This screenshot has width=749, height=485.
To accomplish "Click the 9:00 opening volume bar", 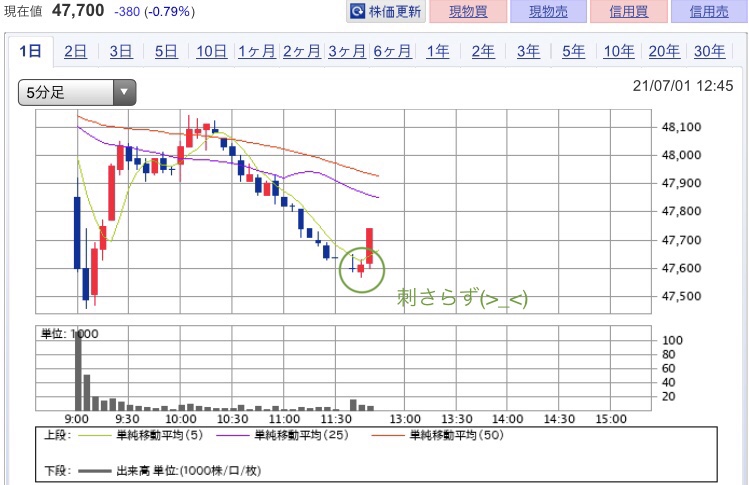I will (x=78, y=371).
